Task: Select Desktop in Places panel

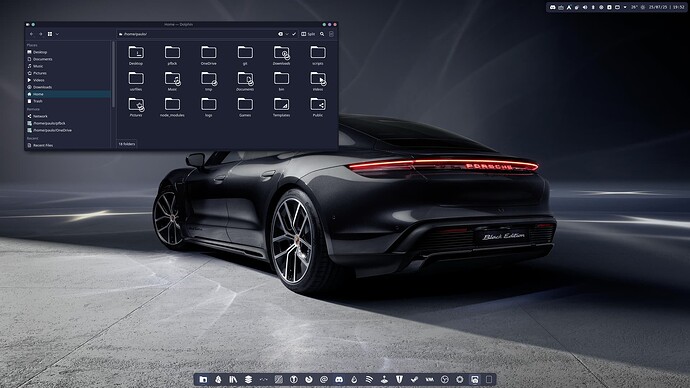Action: pyautogui.click(x=68, y=52)
